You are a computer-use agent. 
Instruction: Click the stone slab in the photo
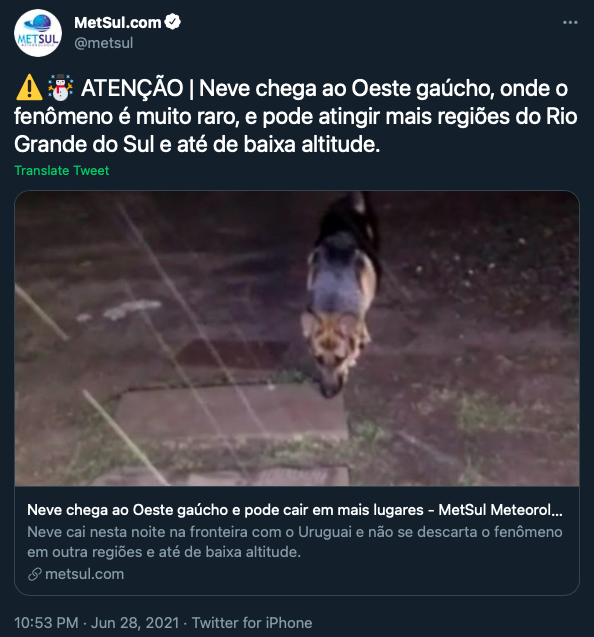click(x=232, y=410)
